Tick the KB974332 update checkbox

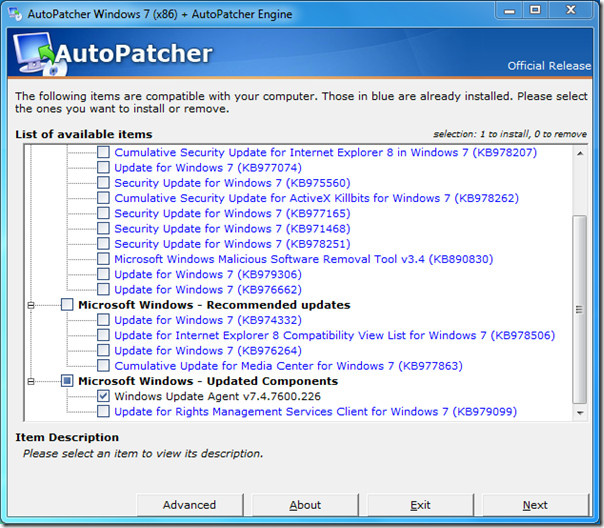103,320
